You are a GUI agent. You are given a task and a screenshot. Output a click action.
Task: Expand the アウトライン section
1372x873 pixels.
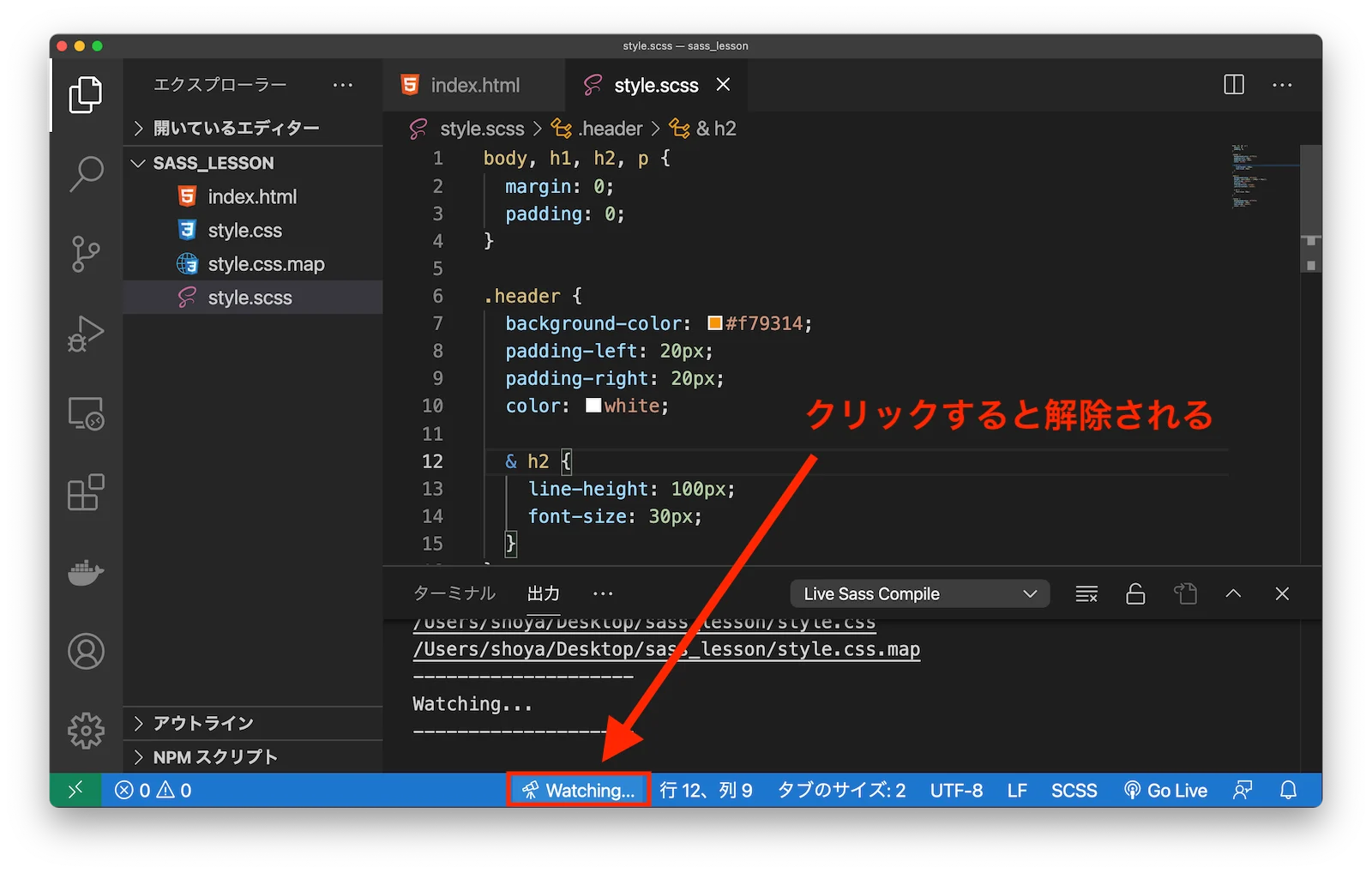pyautogui.click(x=253, y=723)
